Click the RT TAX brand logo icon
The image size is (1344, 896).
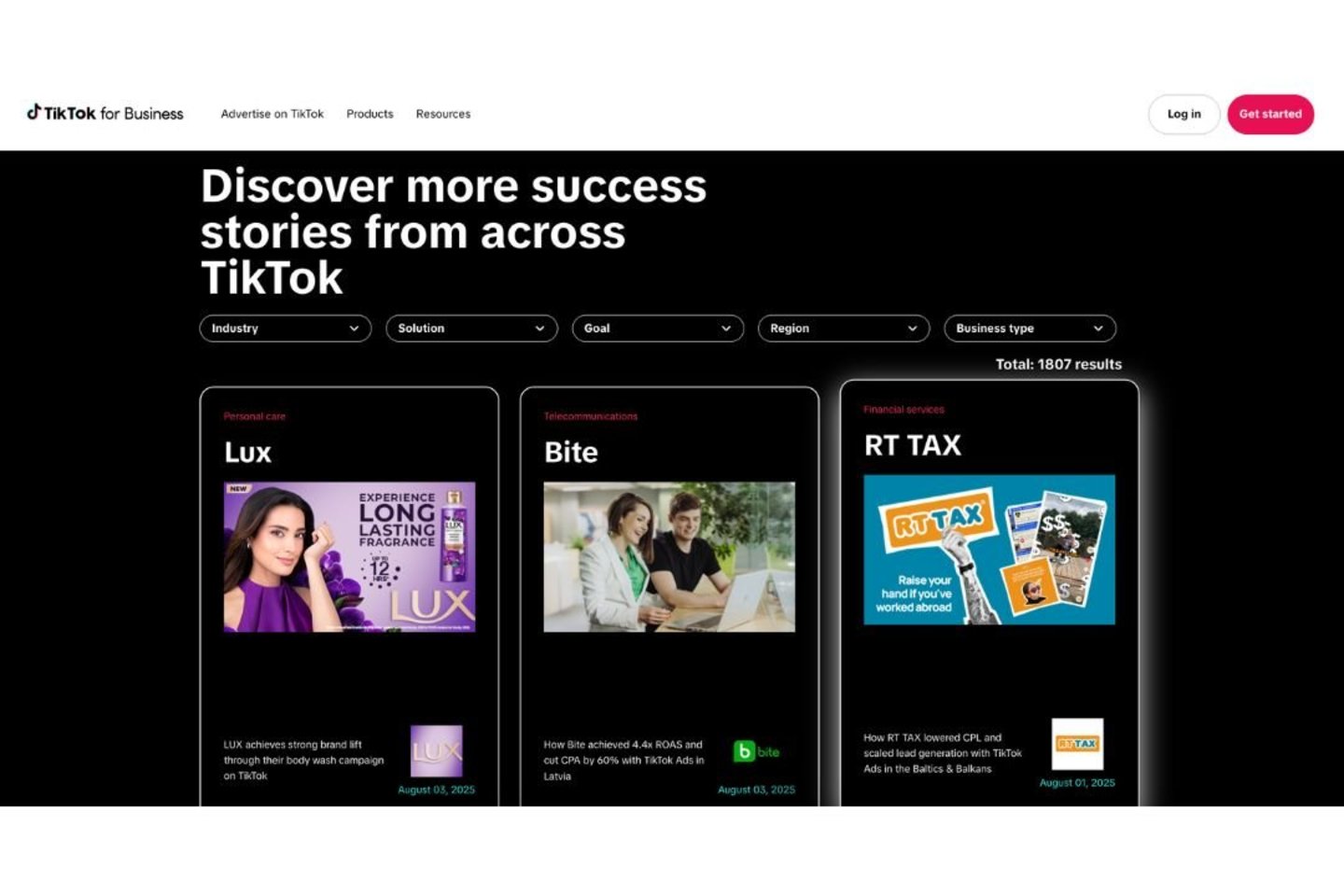point(1077,744)
